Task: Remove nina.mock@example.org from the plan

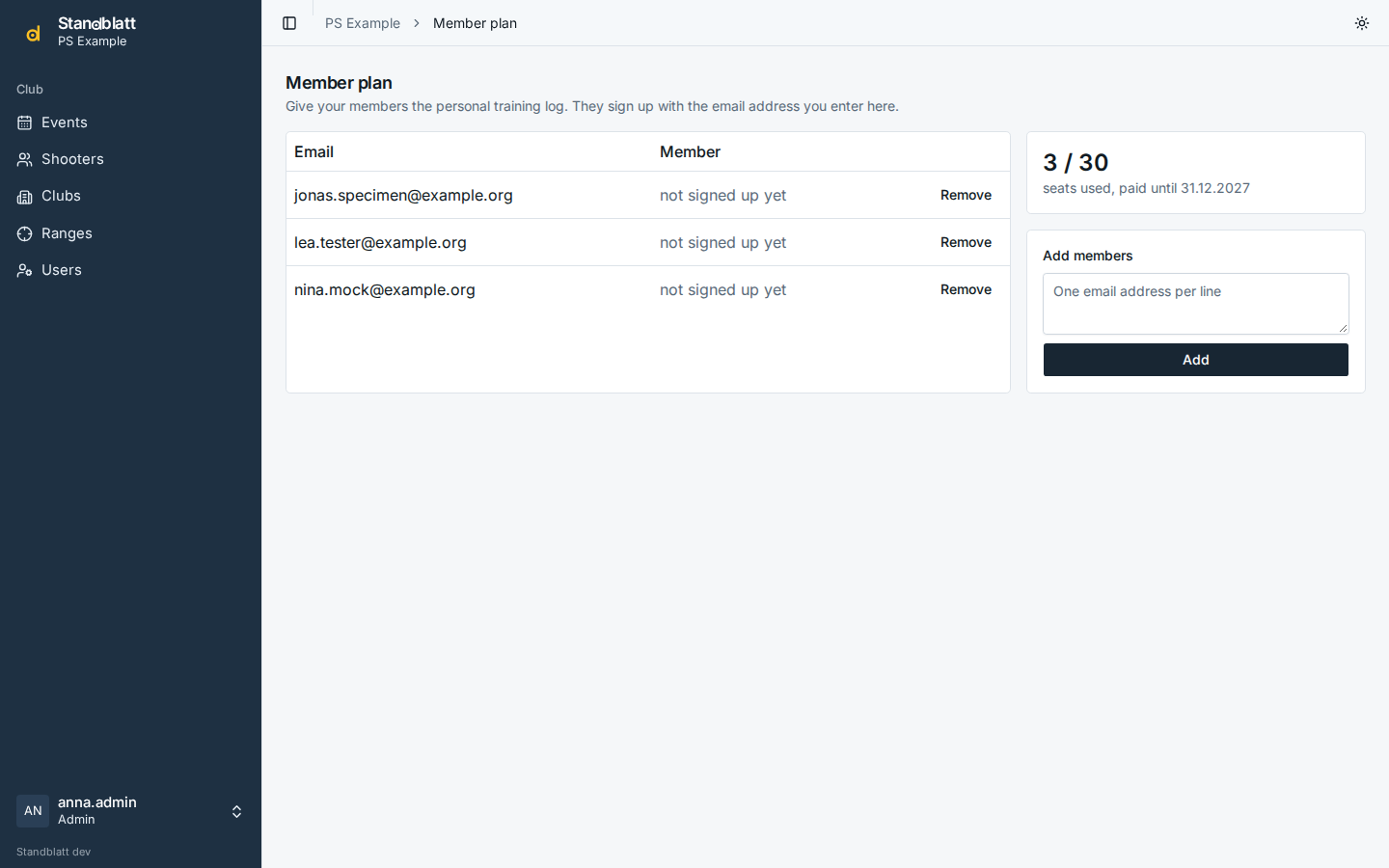Action: pos(966,289)
